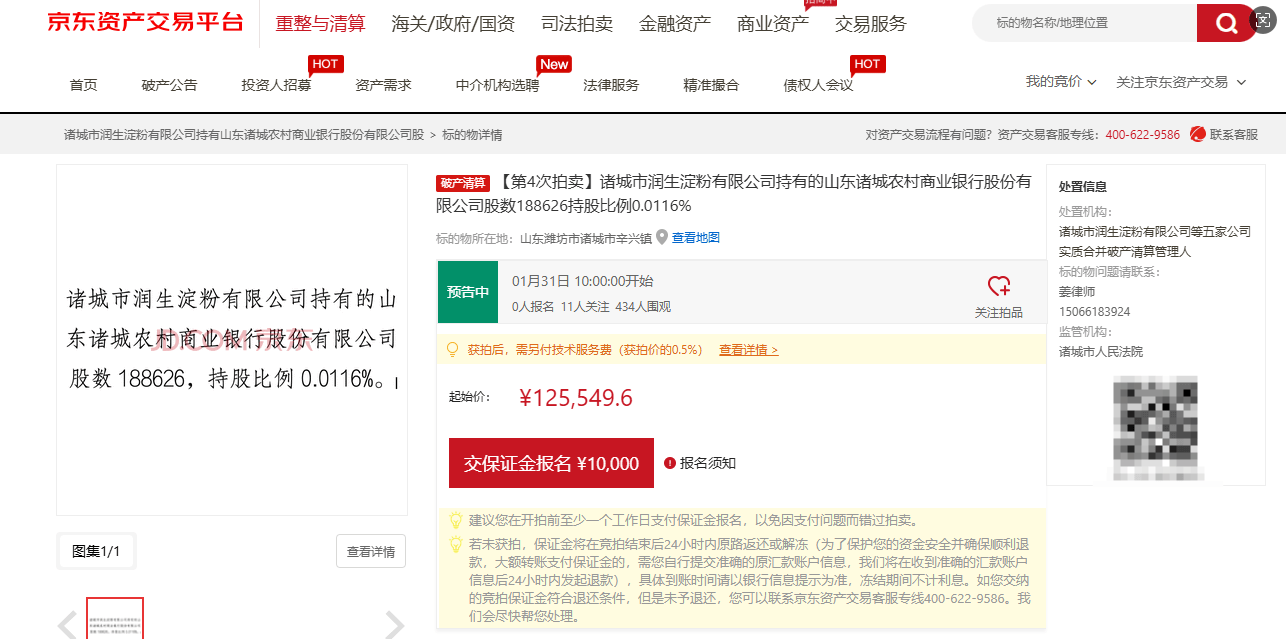The width and height of the screenshot is (1286, 639).
Task: Click the red exclamation notice icon
Action: pos(670,463)
